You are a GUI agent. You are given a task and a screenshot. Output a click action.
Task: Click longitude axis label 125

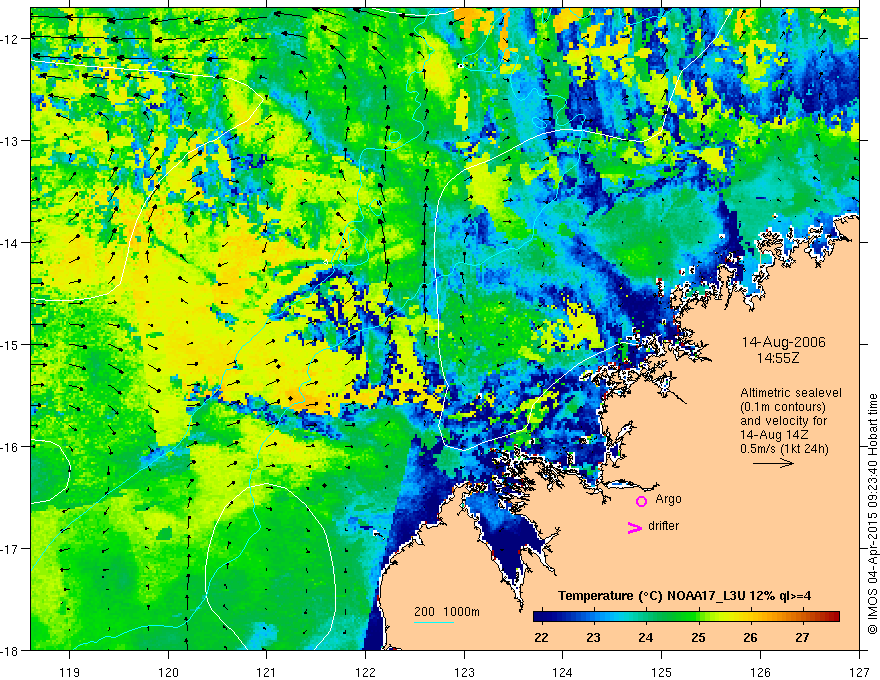[662, 672]
